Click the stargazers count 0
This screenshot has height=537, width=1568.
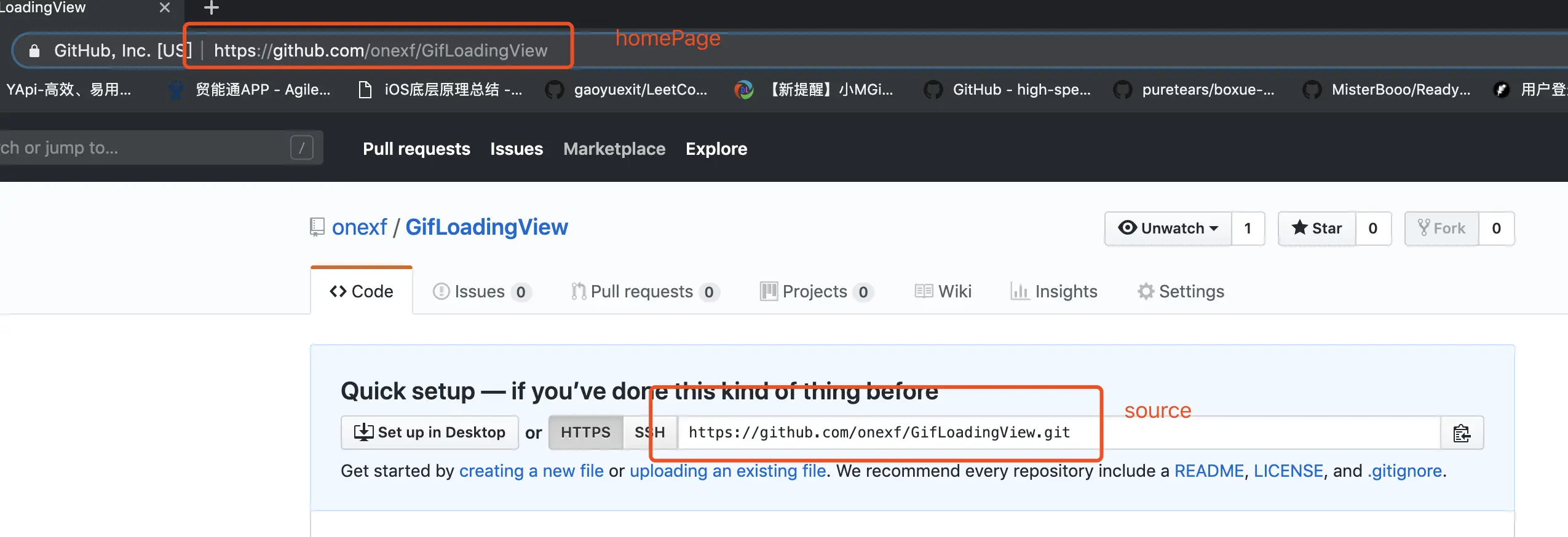point(1373,229)
